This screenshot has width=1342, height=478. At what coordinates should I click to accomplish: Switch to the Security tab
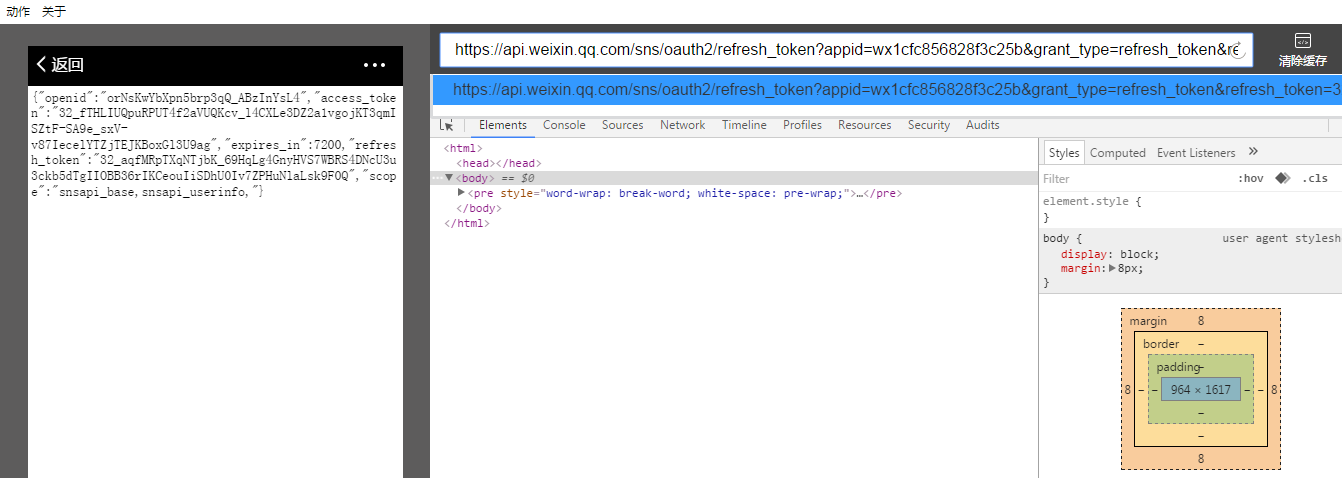click(x=928, y=125)
